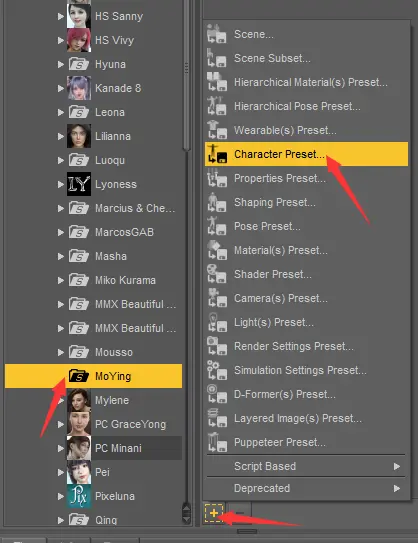Image resolution: width=418 pixels, height=543 pixels.
Task: Click the Luoqu folder icon
Action: coord(79,160)
